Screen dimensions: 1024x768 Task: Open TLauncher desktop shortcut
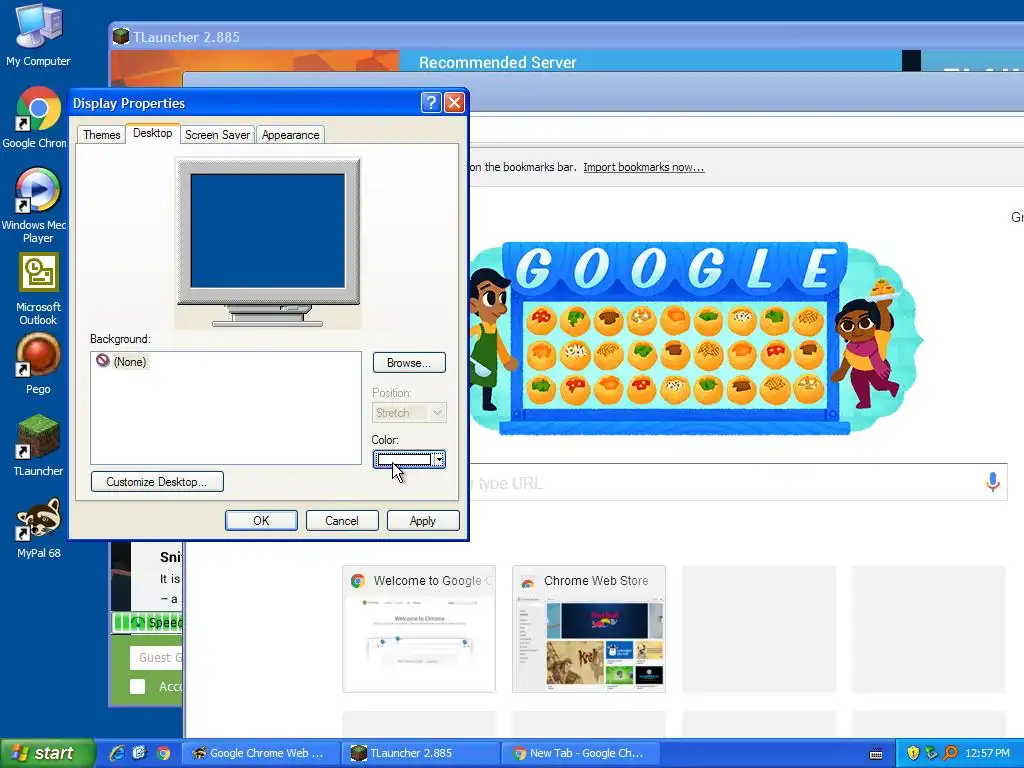(38, 445)
